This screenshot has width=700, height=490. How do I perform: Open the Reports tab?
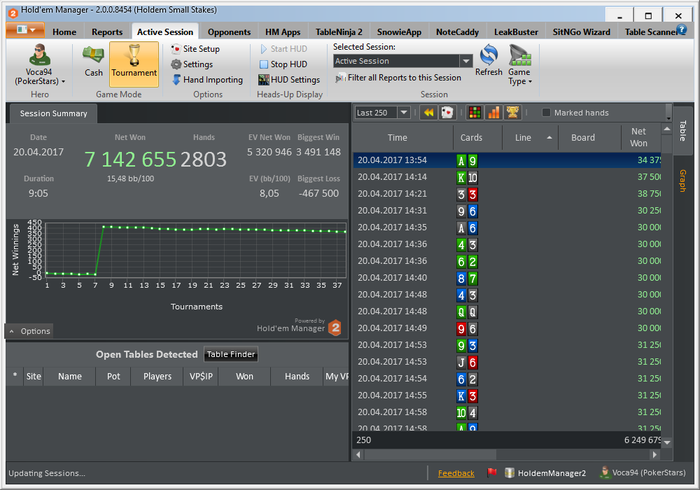tap(107, 32)
